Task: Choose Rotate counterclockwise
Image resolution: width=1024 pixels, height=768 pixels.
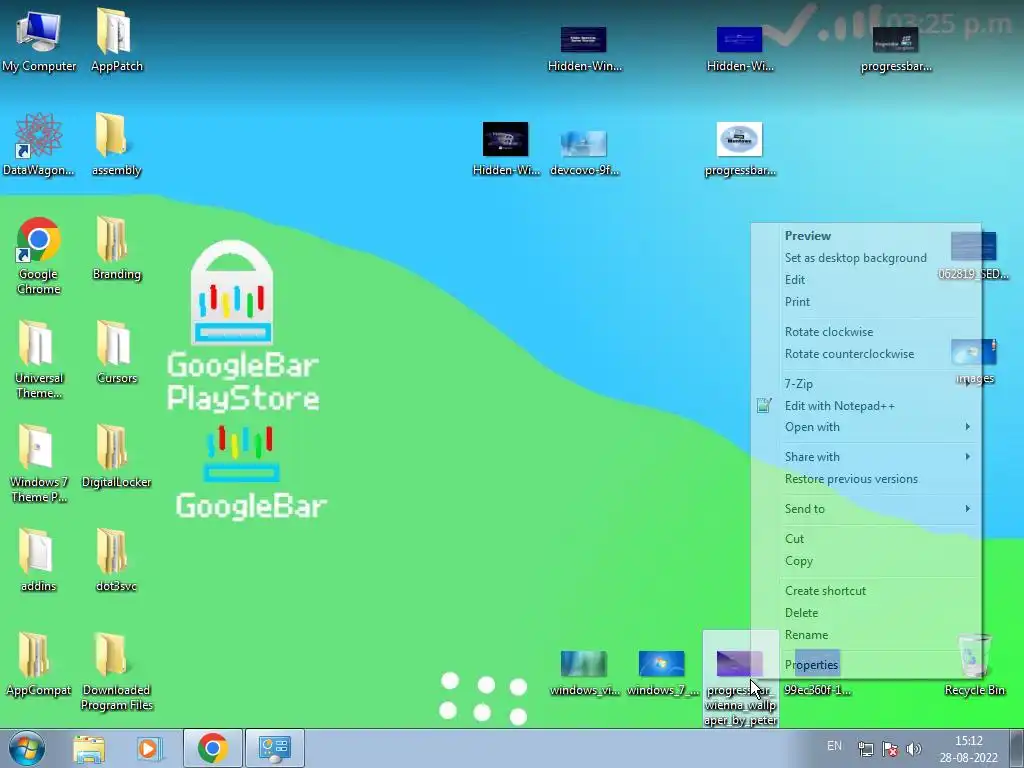Action: (x=866, y=354)
